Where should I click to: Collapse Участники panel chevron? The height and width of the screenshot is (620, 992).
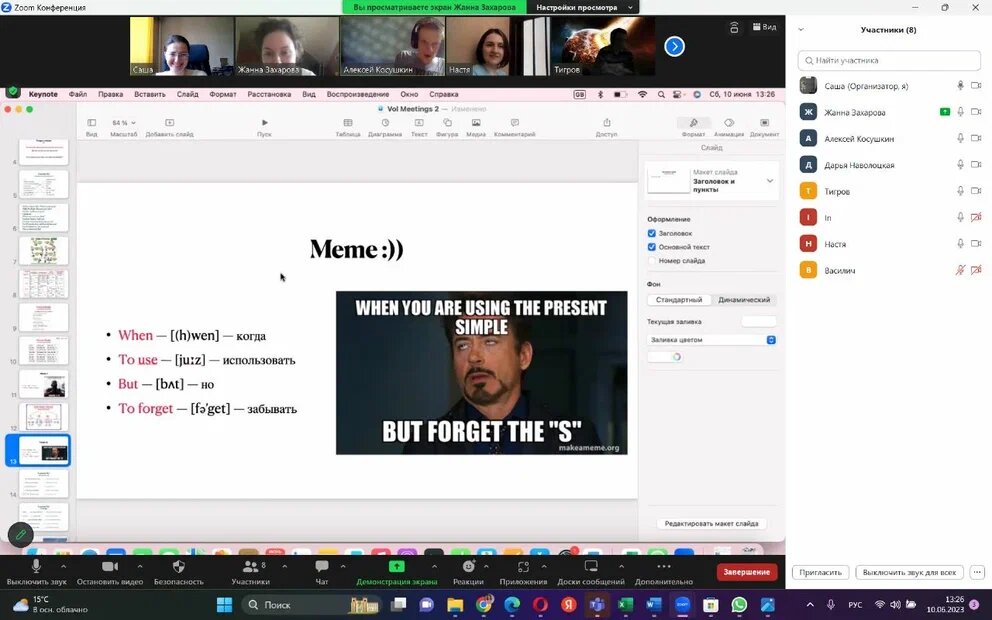[801, 30]
